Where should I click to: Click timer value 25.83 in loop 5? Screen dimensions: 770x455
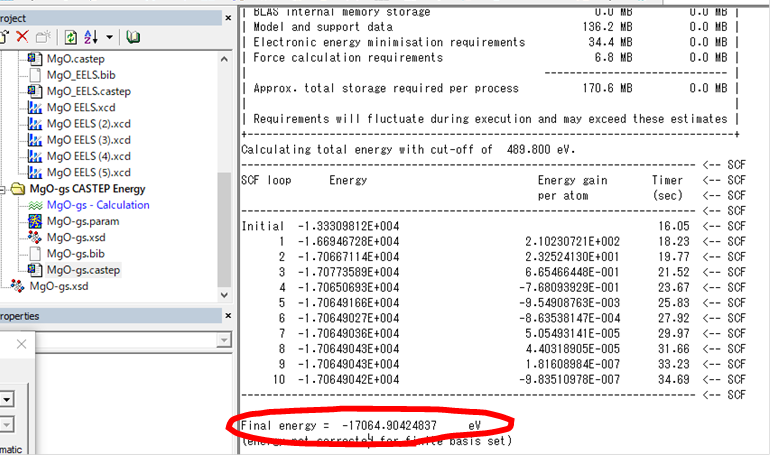click(674, 303)
